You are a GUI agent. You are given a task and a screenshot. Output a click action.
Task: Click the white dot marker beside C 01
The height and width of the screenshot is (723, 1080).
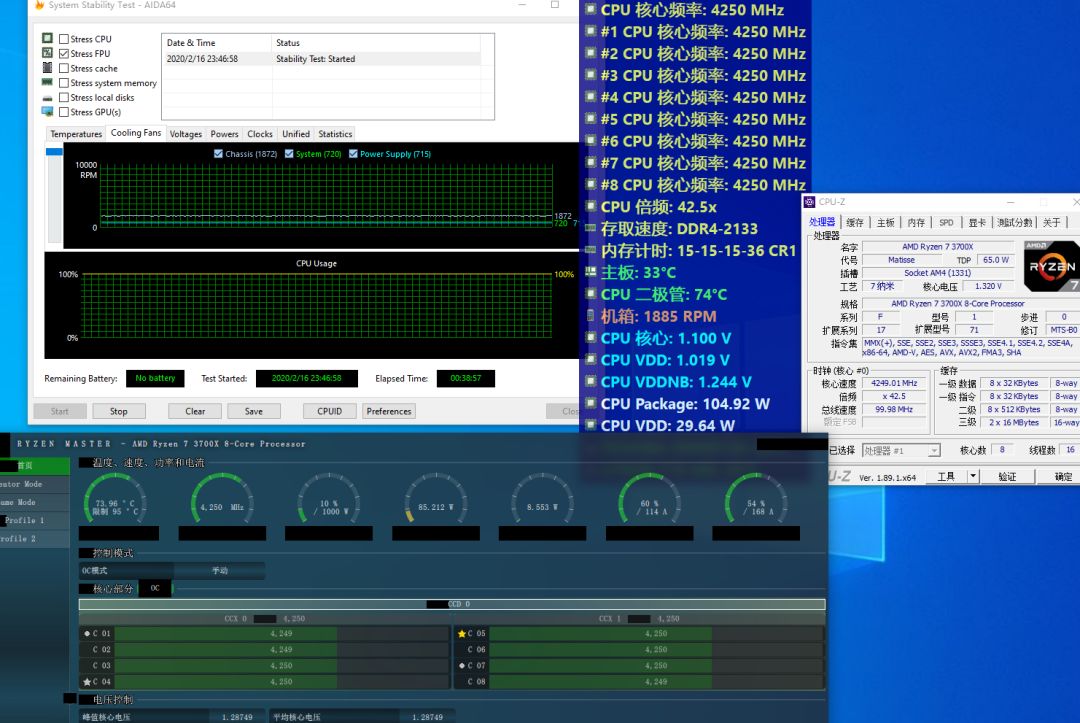click(87, 633)
